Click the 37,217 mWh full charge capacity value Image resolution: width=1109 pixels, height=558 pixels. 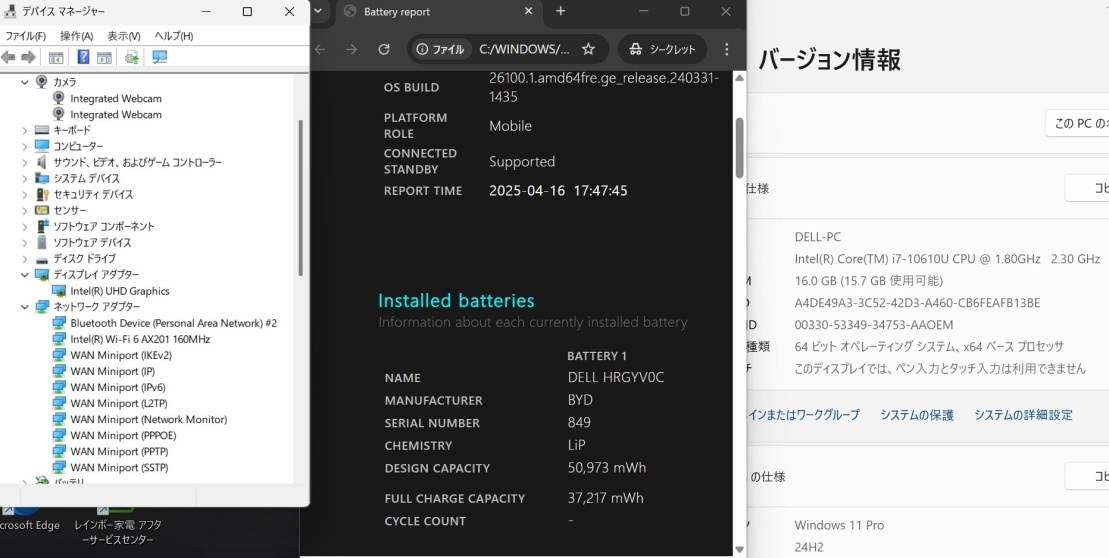(605, 498)
